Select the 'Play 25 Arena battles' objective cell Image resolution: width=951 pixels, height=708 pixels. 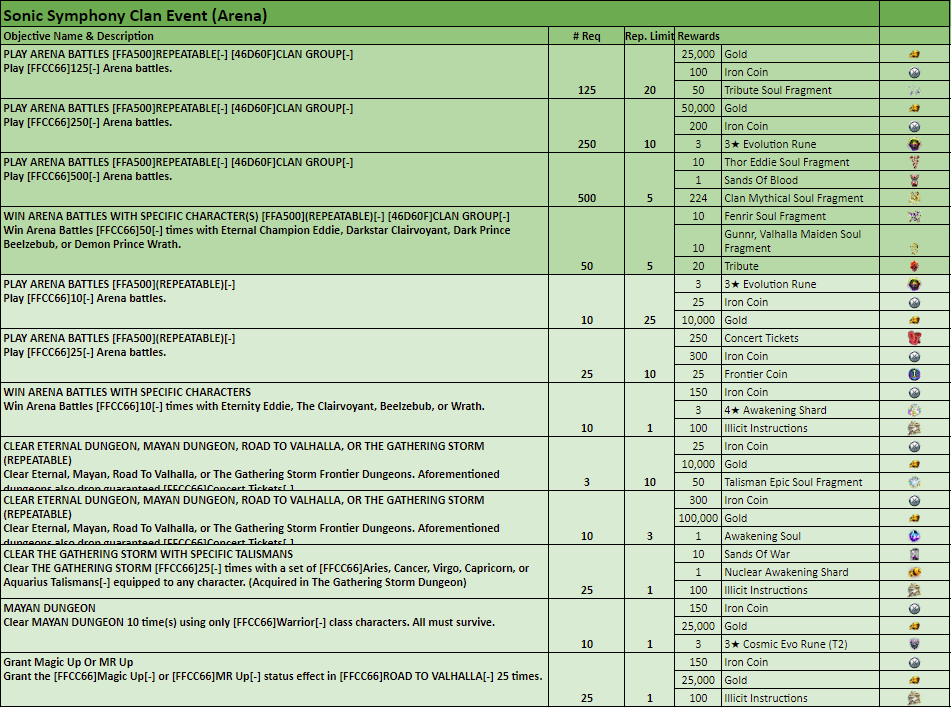pyautogui.click(x=275, y=356)
